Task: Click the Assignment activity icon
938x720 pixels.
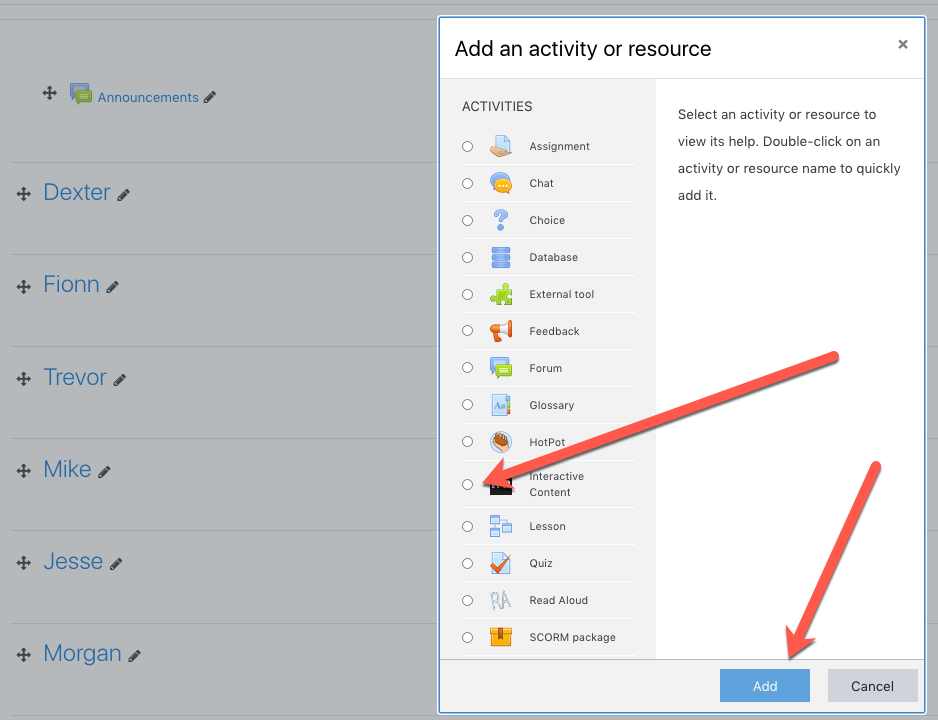Action: tap(501, 147)
